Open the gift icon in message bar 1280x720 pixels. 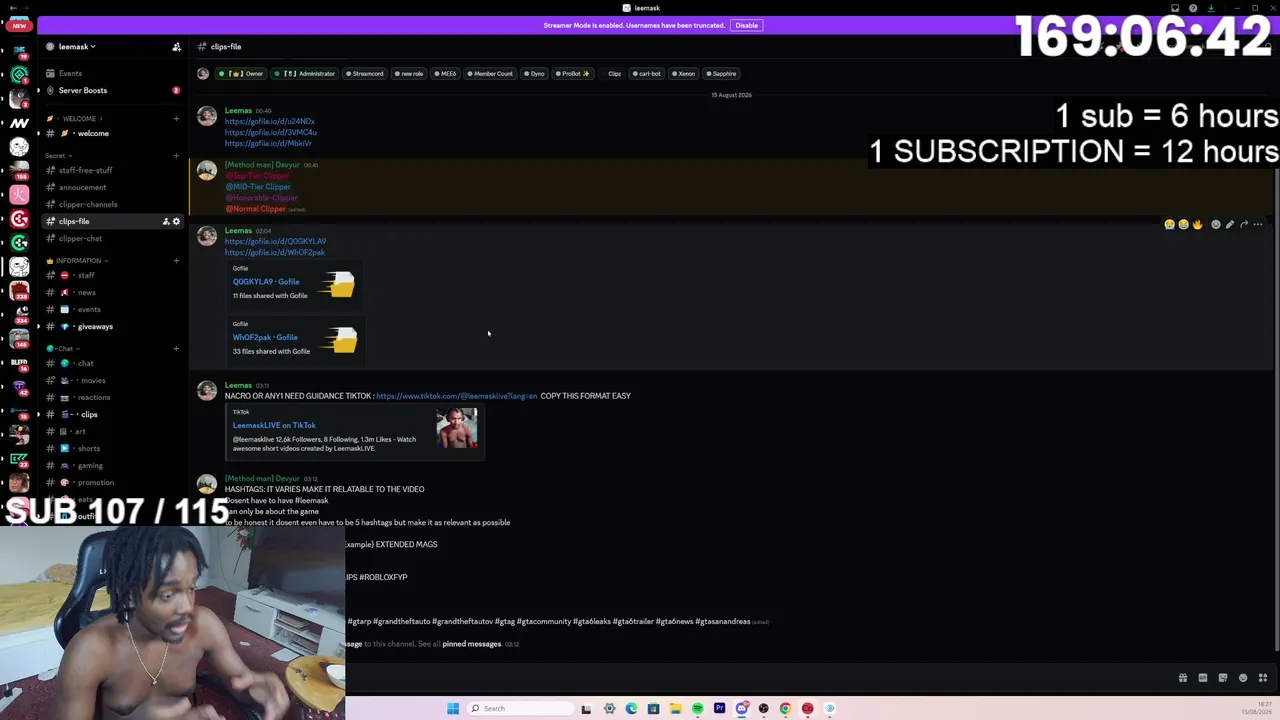click(1183, 678)
